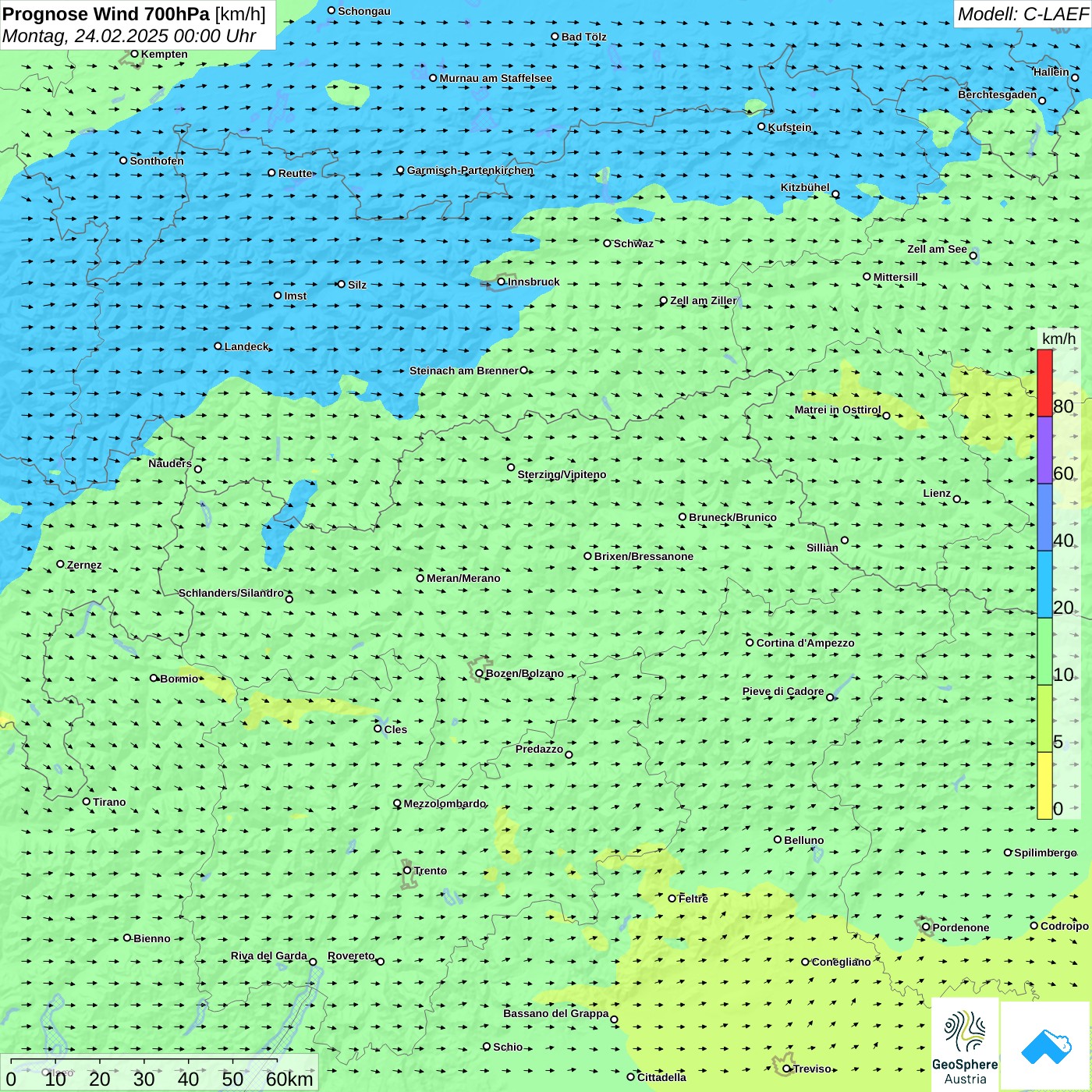Click the Trento city marker

(x=407, y=870)
